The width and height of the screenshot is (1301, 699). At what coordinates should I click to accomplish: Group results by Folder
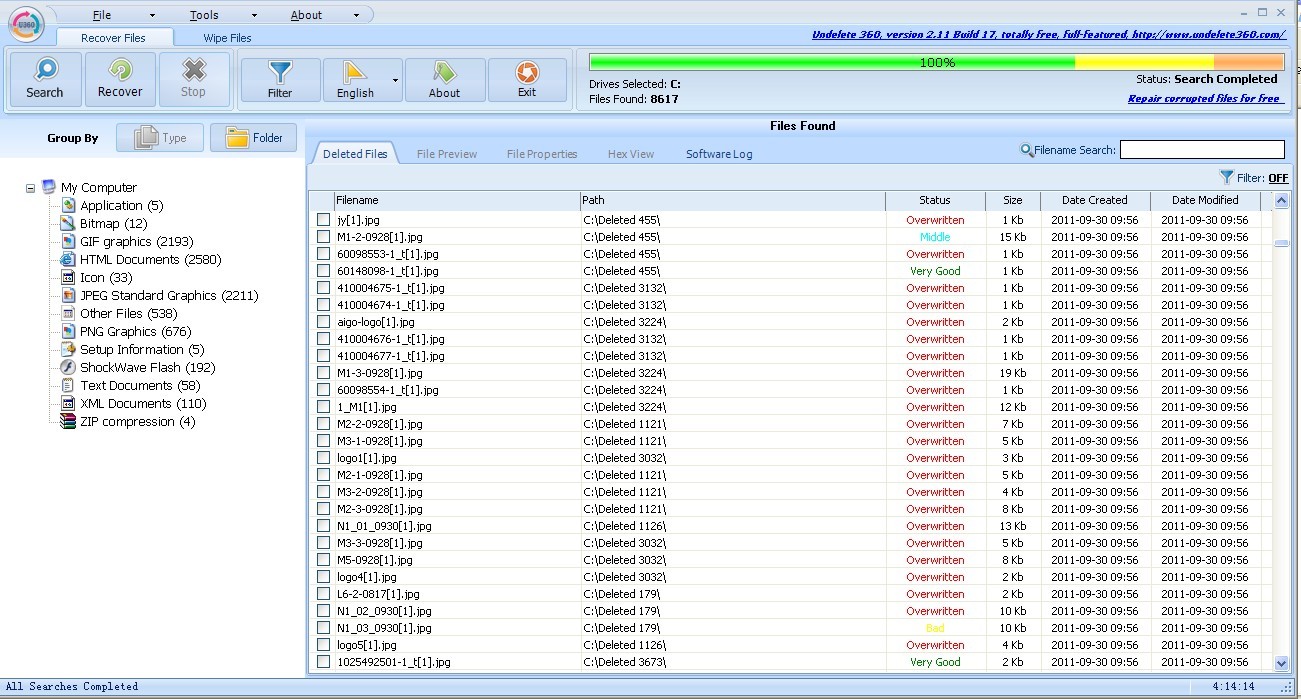253,138
